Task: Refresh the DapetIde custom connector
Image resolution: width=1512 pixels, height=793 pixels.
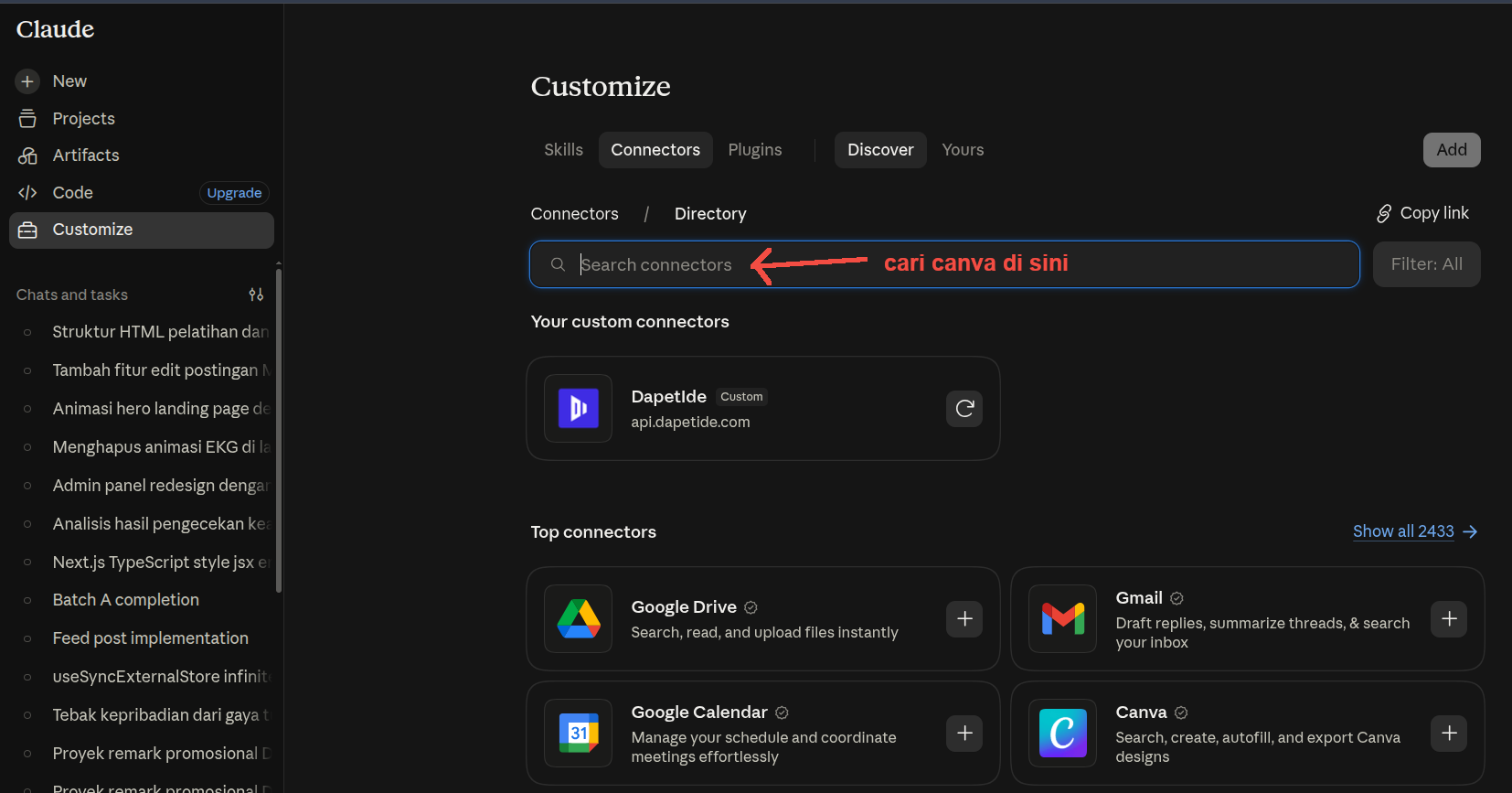Action: [x=964, y=409]
